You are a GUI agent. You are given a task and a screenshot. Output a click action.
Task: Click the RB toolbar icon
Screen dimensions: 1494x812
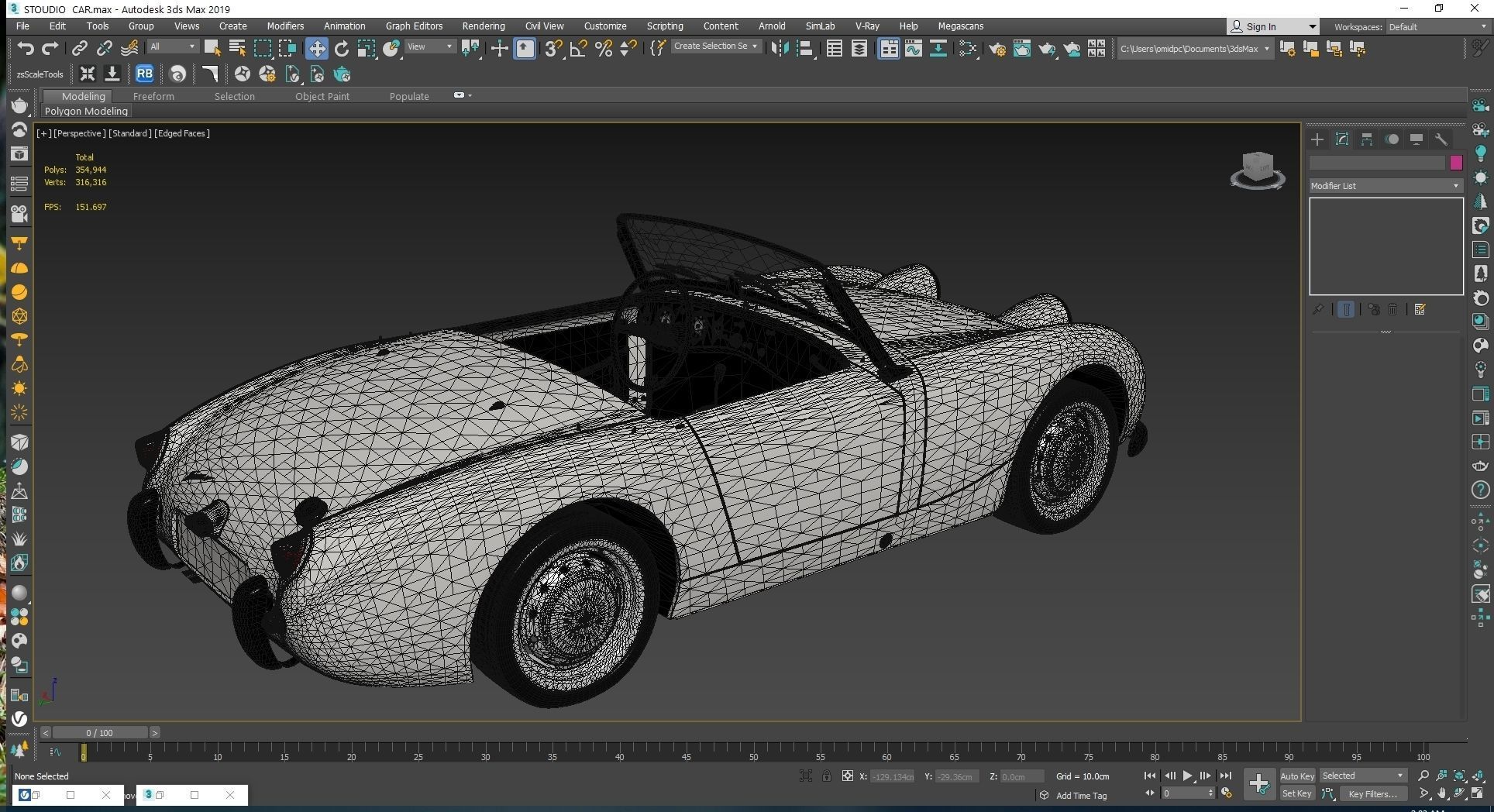144,74
